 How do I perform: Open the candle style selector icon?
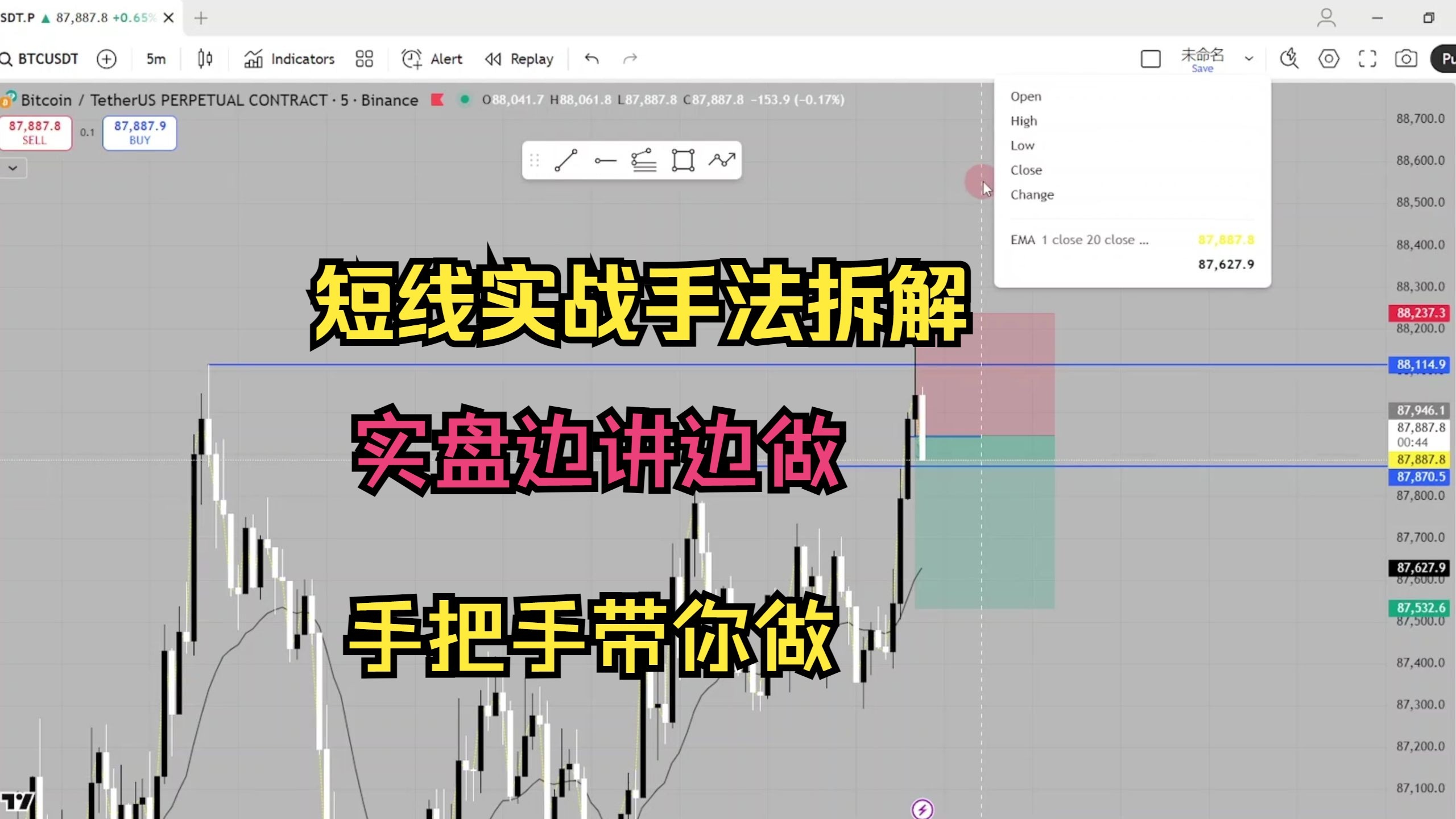[x=204, y=59]
